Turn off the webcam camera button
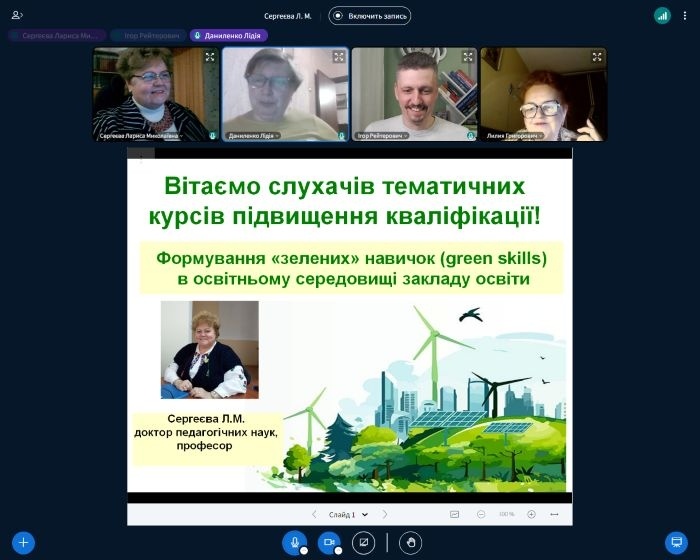 328,543
